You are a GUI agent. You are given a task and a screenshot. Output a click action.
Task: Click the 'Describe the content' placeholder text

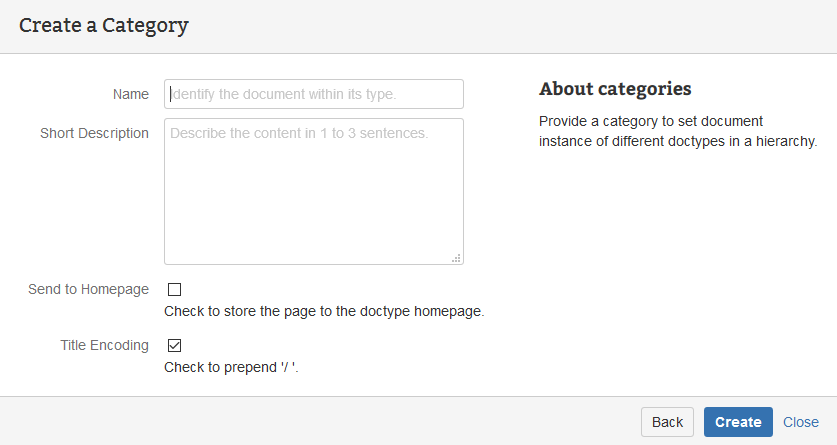(x=299, y=133)
